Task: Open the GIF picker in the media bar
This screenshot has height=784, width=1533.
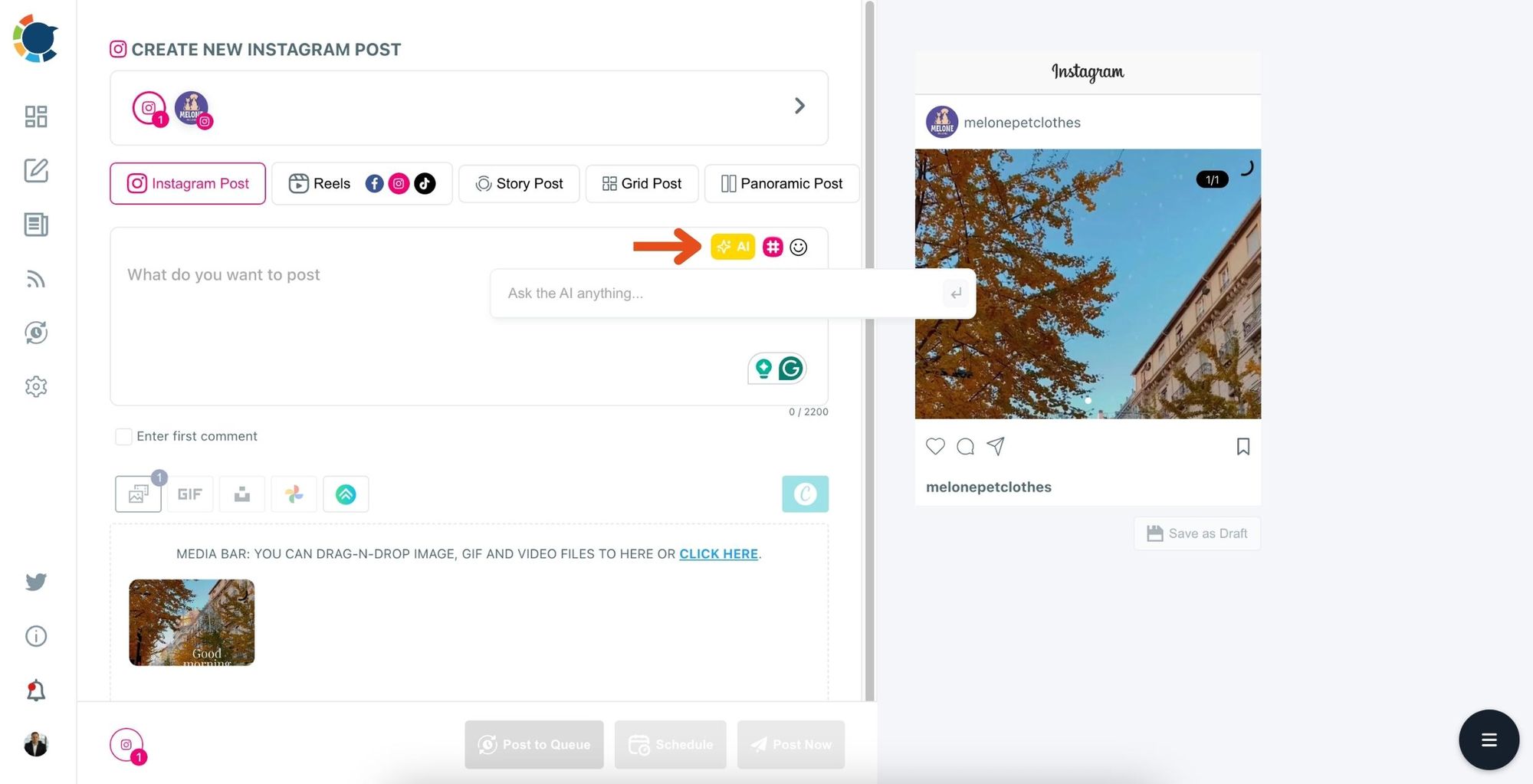Action: click(189, 494)
